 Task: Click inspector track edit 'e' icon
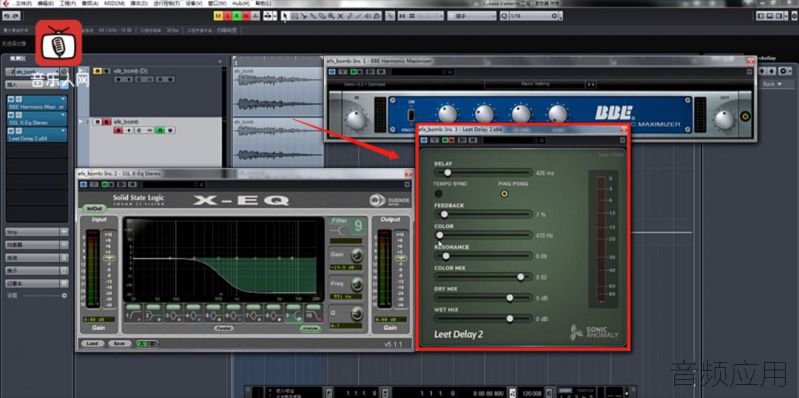coord(64,72)
